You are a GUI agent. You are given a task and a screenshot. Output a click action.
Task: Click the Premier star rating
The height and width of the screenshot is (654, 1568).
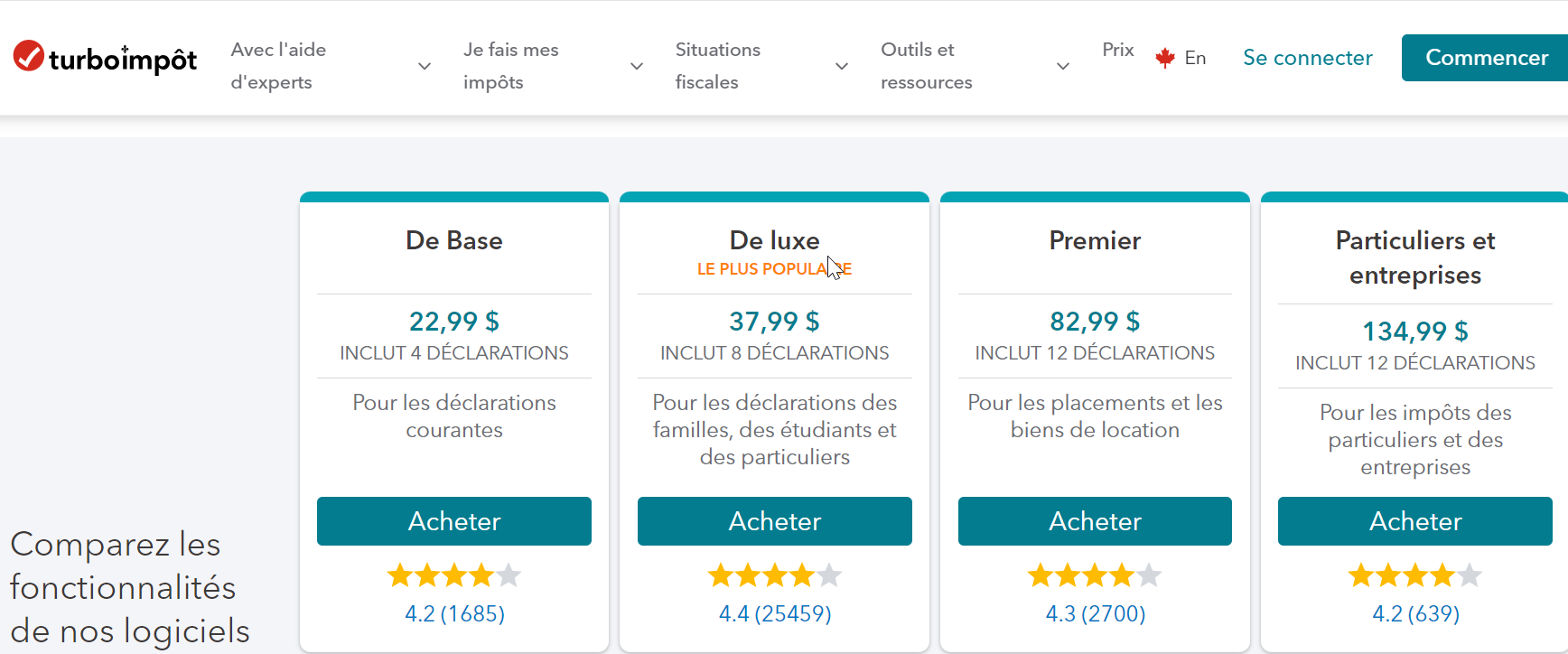(1095, 575)
